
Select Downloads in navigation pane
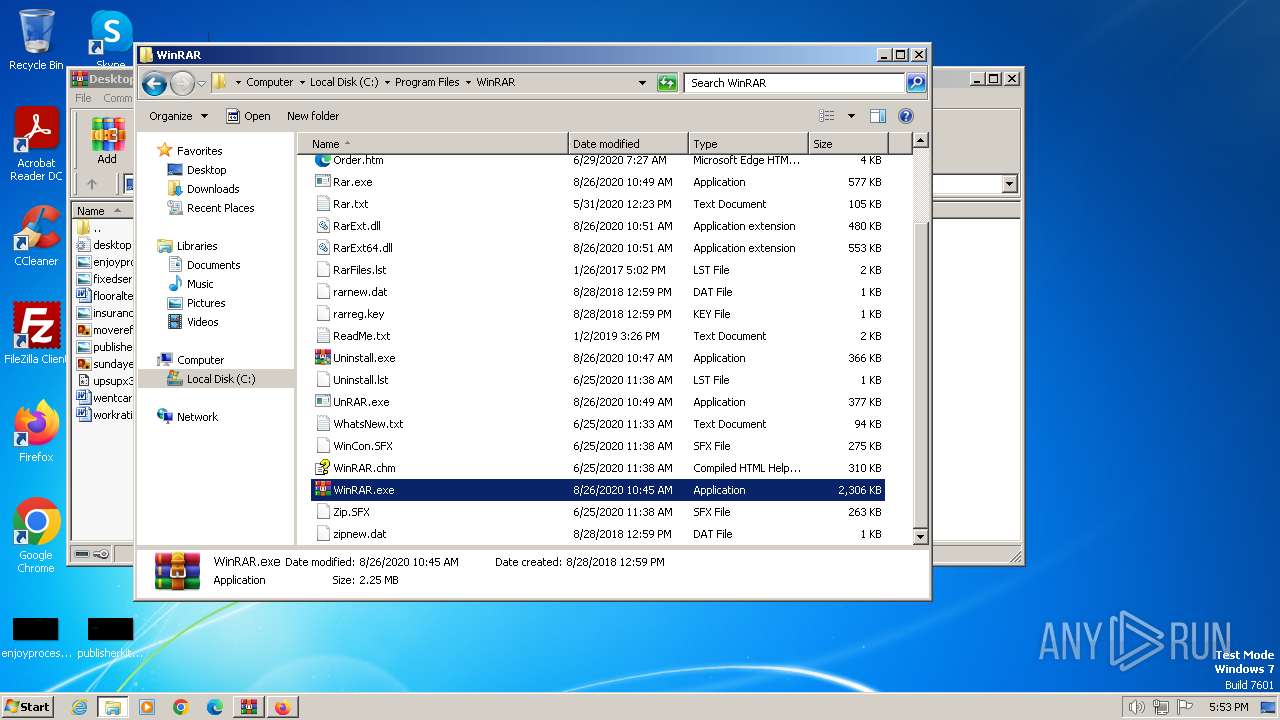[x=213, y=189]
